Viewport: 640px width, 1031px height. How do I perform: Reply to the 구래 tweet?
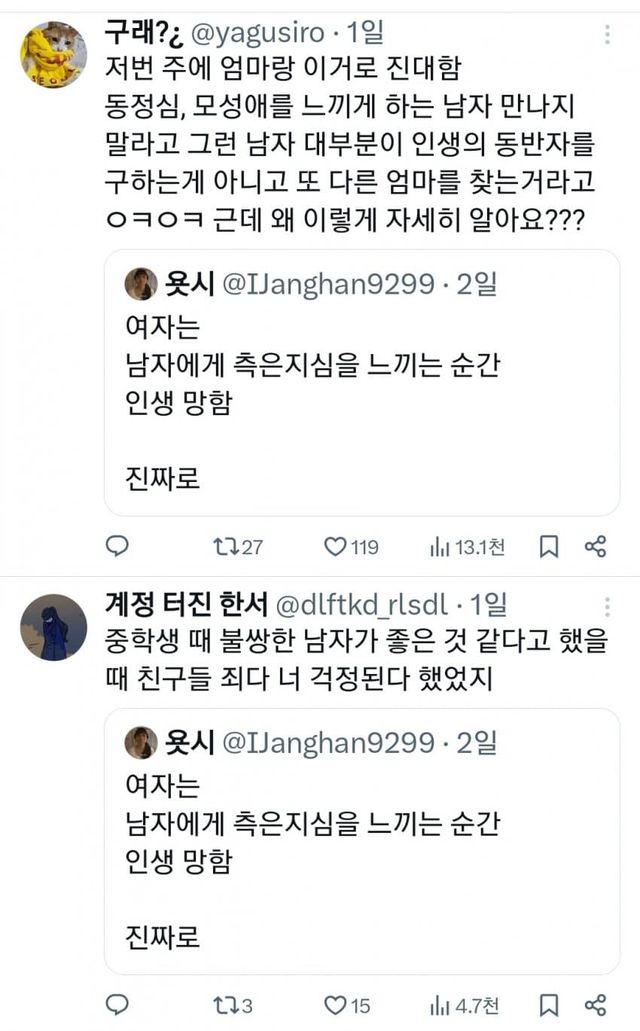(117, 546)
